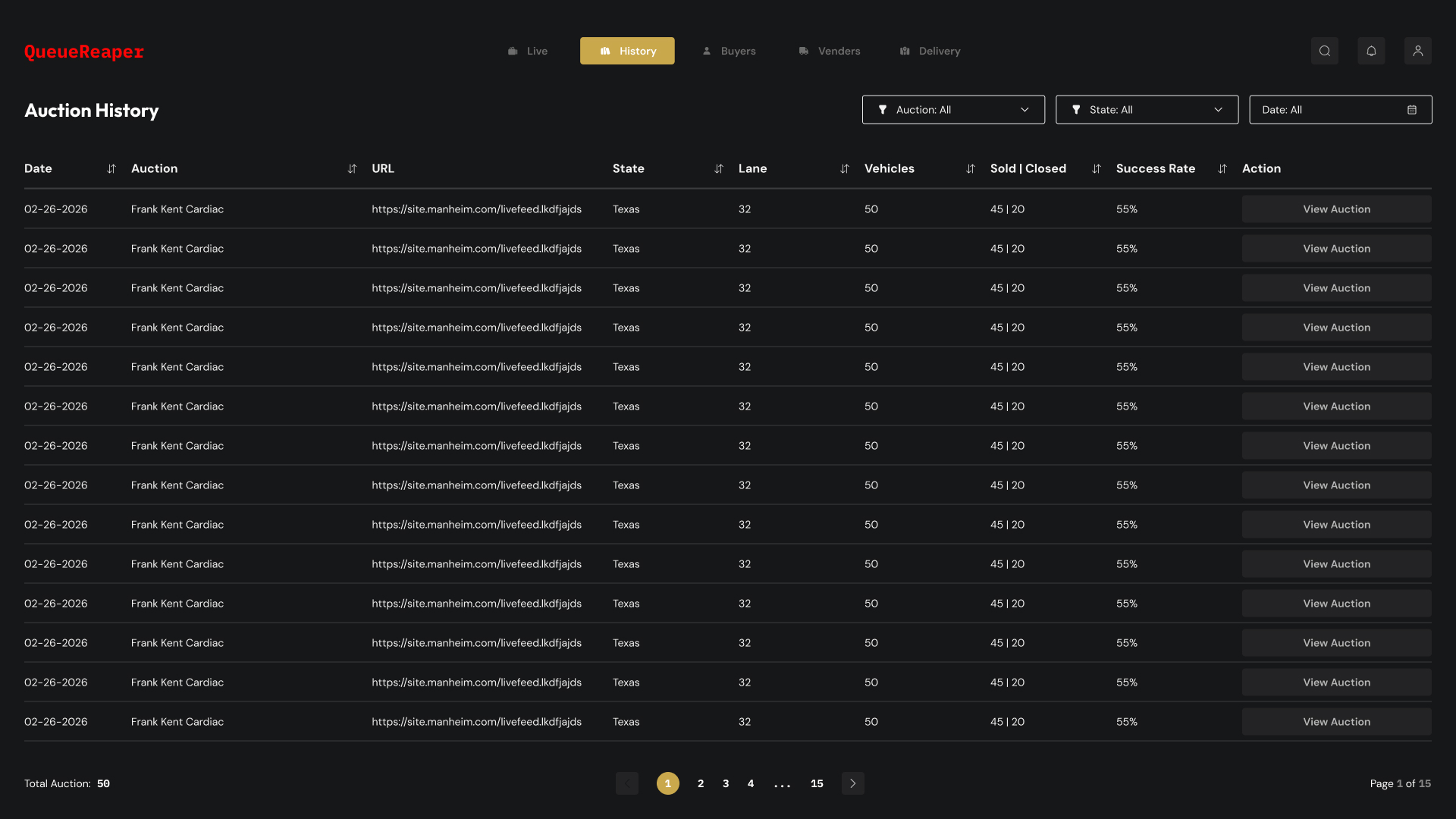The width and height of the screenshot is (1456, 819).
Task: Click View Auction on the first row
Action: pos(1336,209)
